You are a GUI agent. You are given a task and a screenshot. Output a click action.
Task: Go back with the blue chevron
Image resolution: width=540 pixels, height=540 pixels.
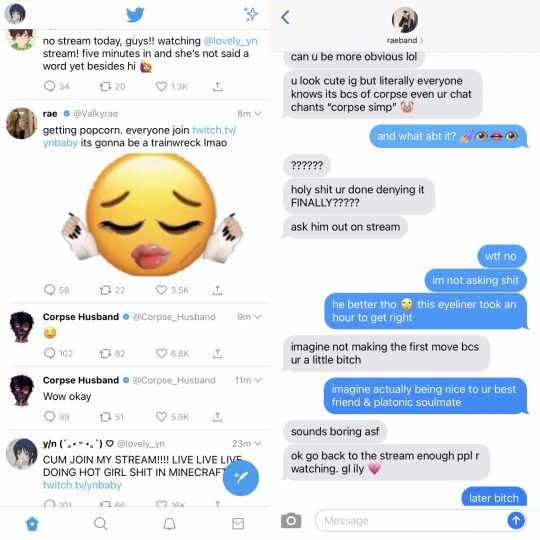point(285,17)
